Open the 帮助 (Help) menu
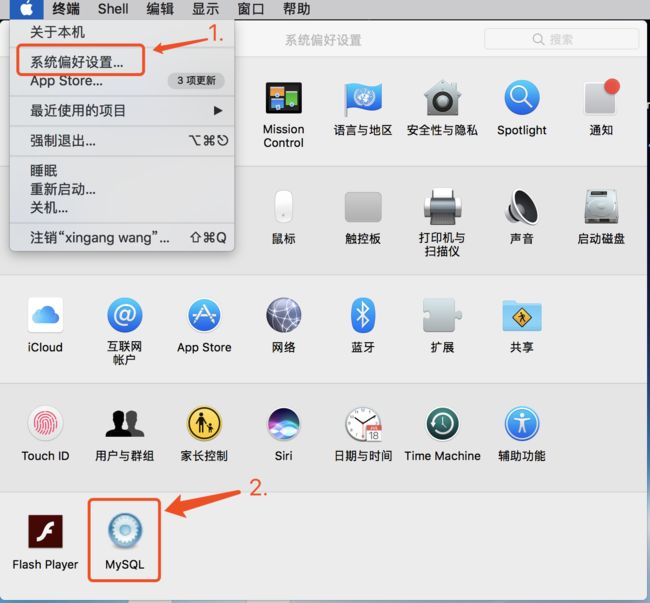 [296, 9]
